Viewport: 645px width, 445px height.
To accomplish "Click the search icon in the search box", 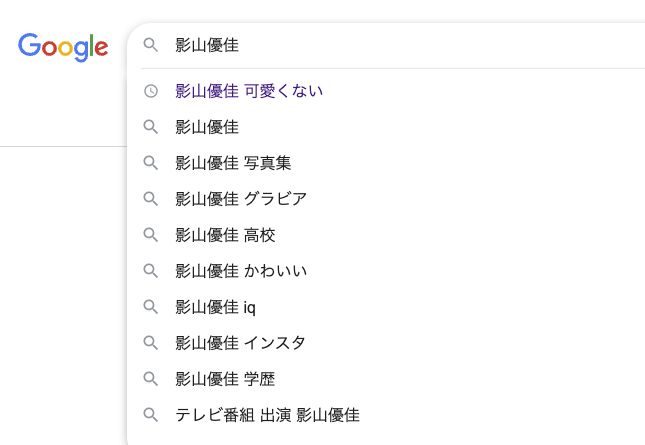I will (x=151, y=45).
